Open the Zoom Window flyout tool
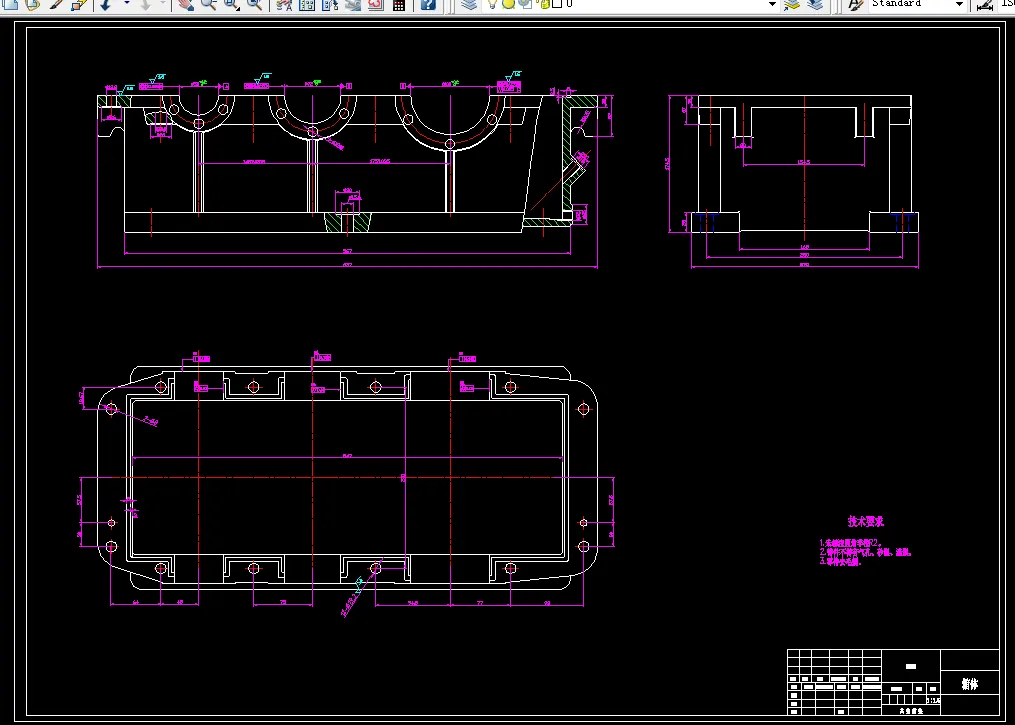 pos(232,4)
